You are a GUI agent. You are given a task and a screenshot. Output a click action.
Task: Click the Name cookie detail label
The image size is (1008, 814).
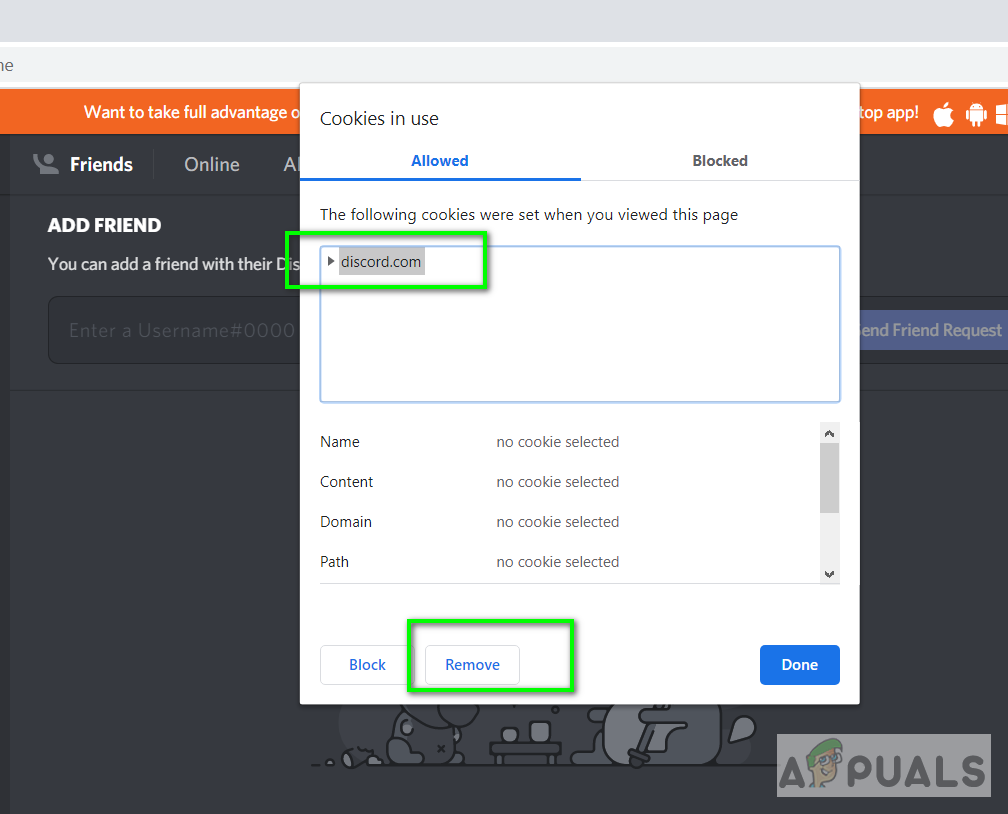coord(340,442)
